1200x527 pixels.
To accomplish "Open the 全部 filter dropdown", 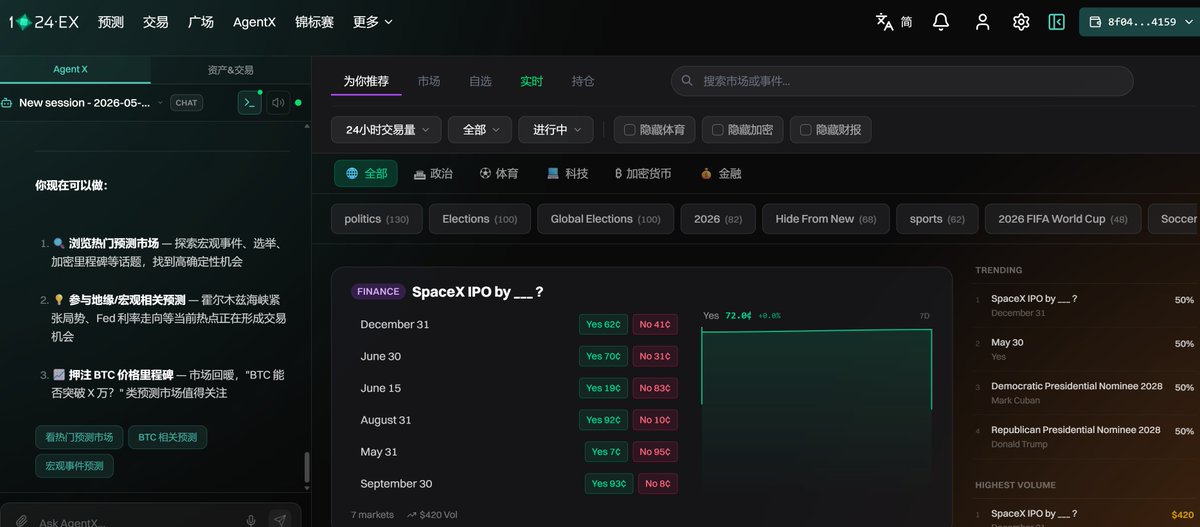I will (480, 130).
